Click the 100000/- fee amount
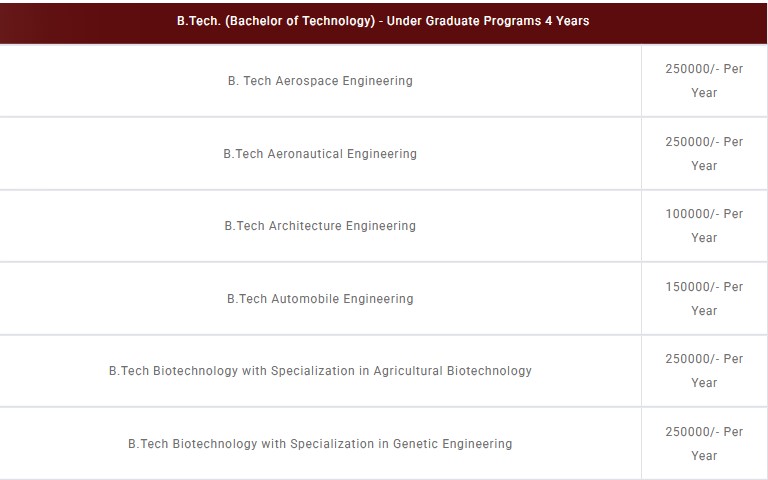The height and width of the screenshot is (480, 768). 692,214
